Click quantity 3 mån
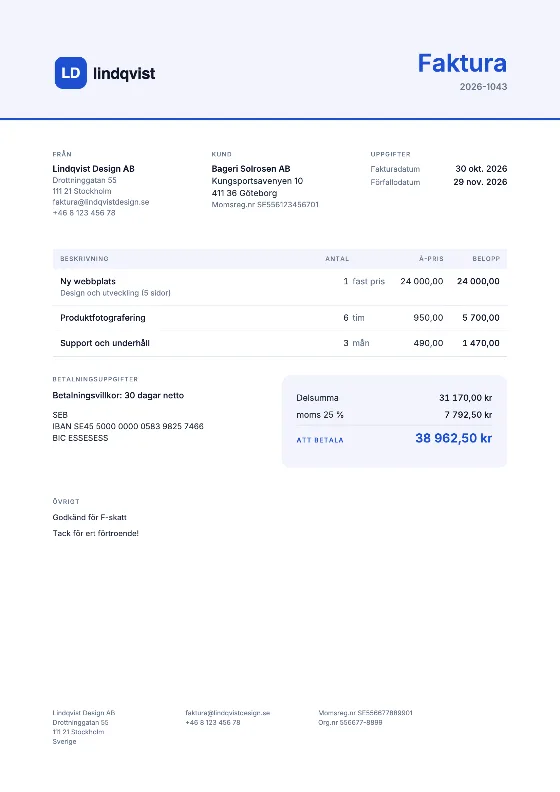Image resolution: width=560 pixels, height=792 pixels. click(x=356, y=343)
